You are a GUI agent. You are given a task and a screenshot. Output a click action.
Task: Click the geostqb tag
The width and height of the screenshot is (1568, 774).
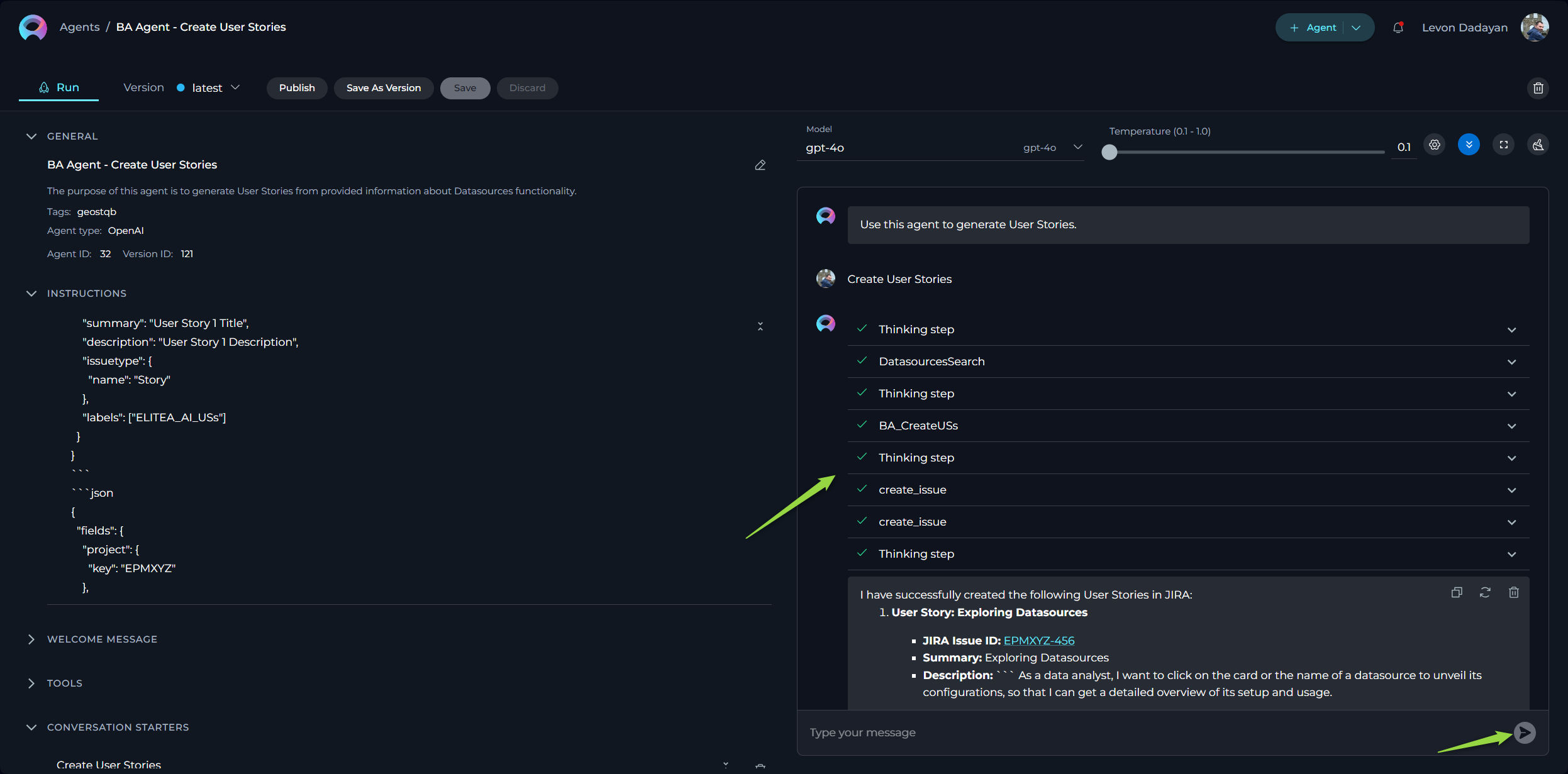point(97,212)
